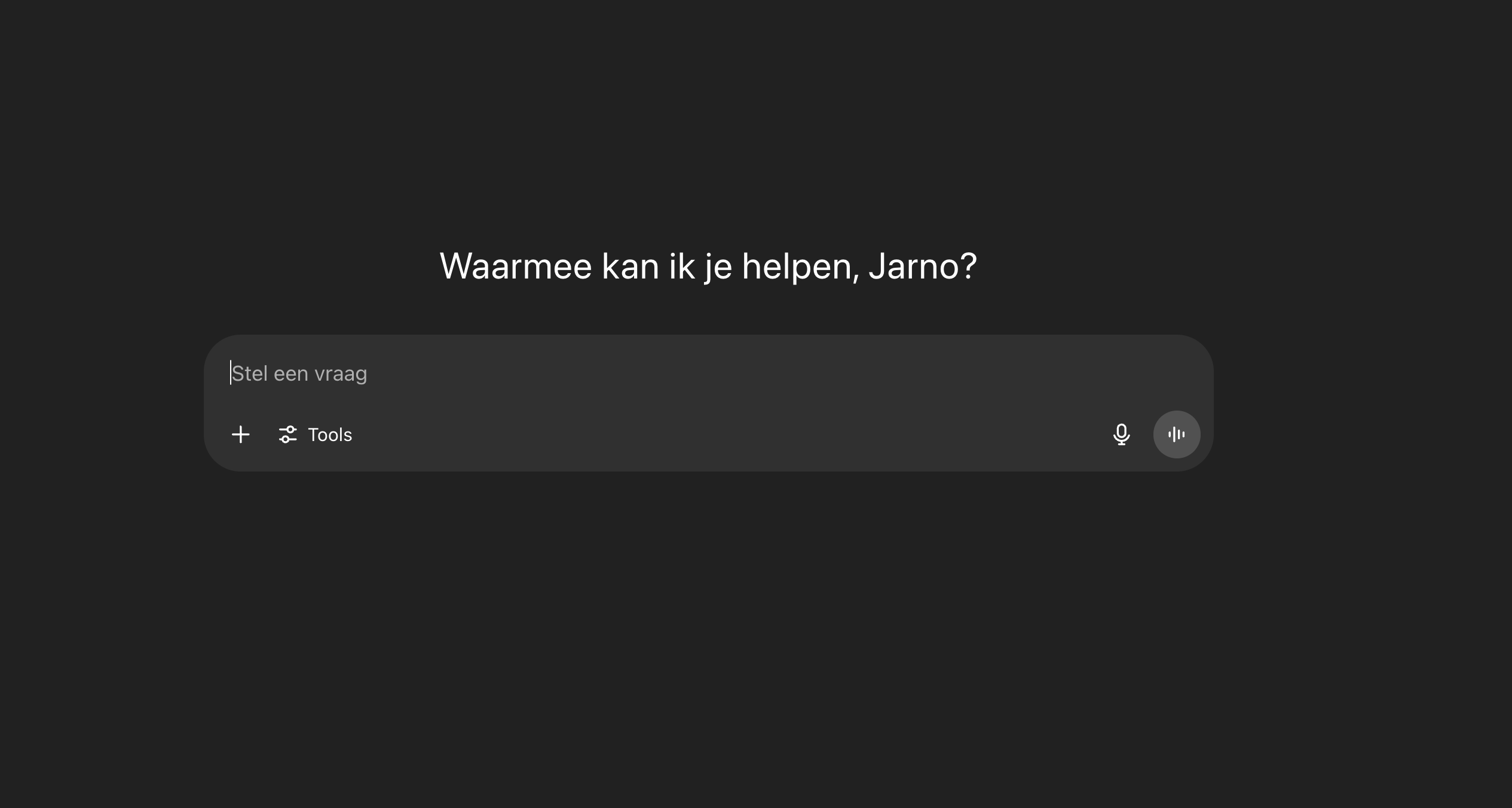
Task: Toggle microphone dictation on
Action: [1122, 434]
